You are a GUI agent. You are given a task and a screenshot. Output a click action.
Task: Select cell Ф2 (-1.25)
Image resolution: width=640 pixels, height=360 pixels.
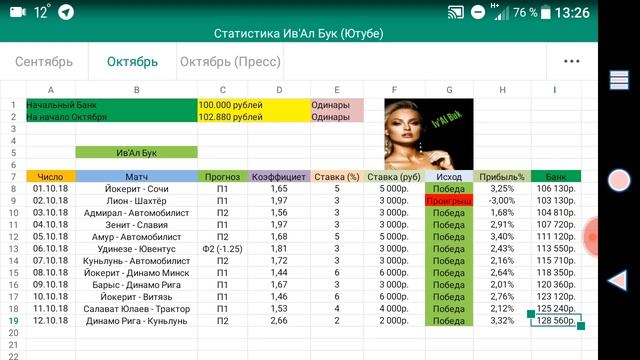tap(222, 249)
